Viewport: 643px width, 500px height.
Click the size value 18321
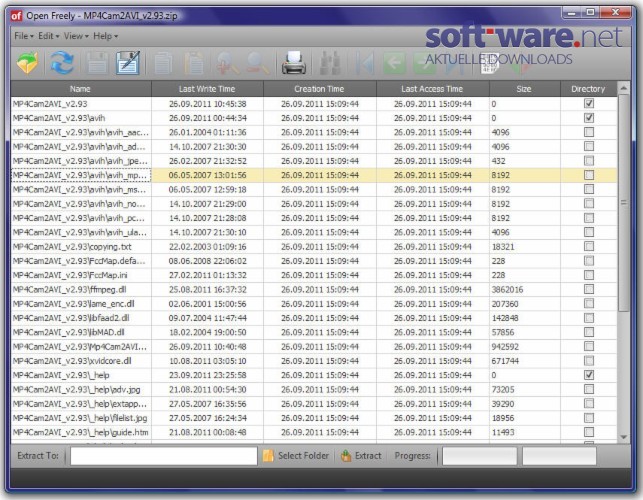coord(503,247)
